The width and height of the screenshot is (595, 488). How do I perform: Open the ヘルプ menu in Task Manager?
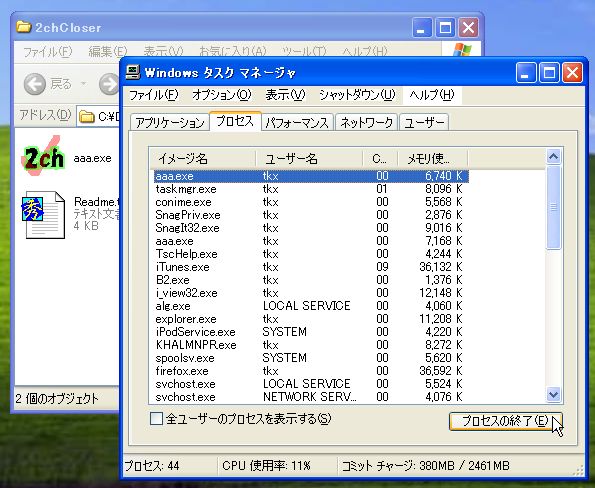click(432, 95)
